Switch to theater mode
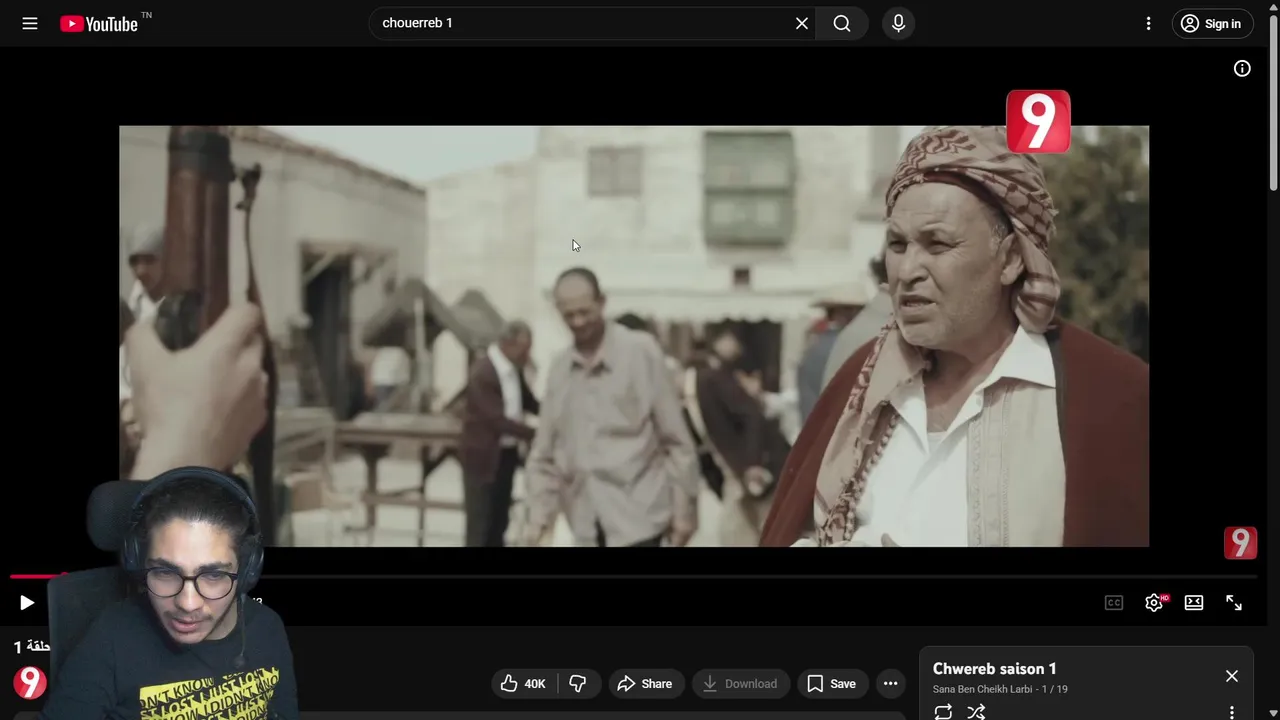Screen dimensions: 1280x720 point(1194,602)
